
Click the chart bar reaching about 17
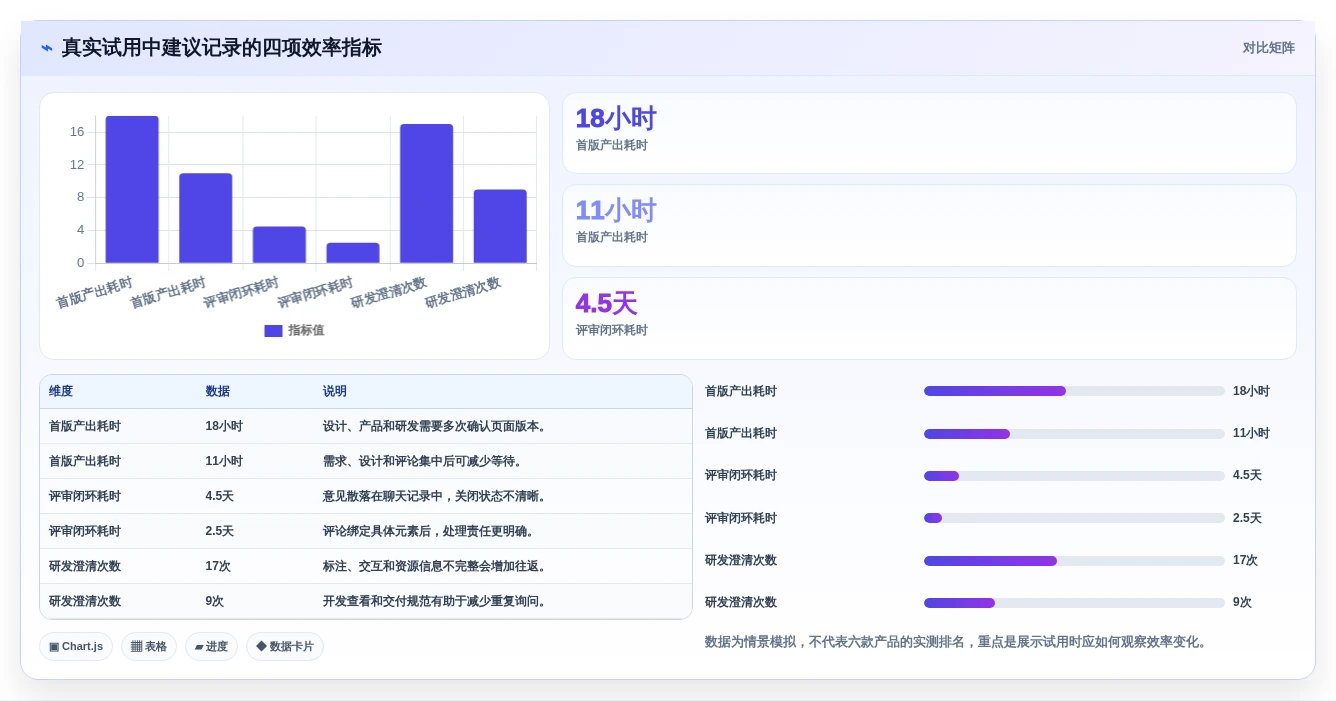click(x=426, y=193)
